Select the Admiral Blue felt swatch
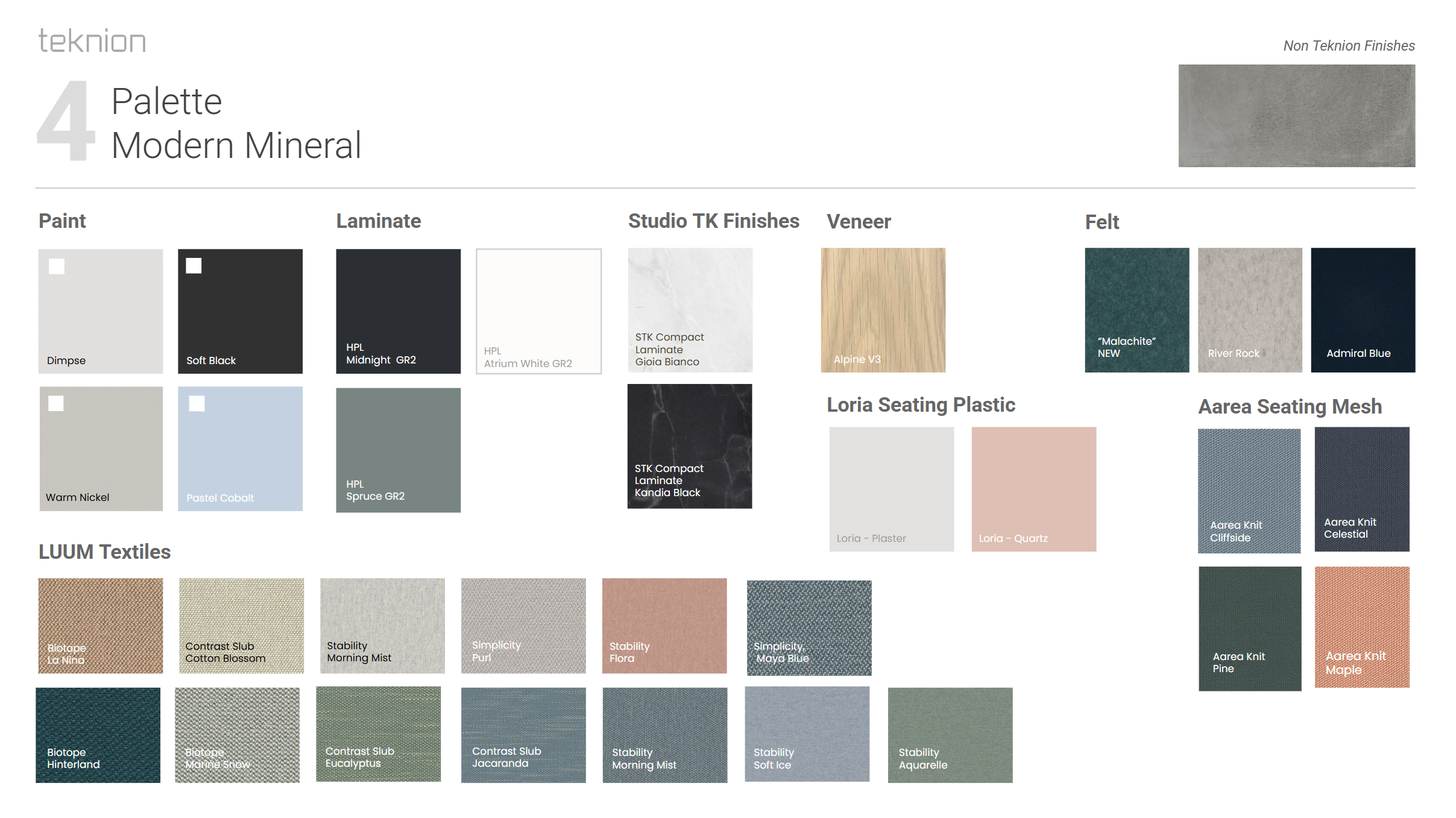 [x=1363, y=310]
